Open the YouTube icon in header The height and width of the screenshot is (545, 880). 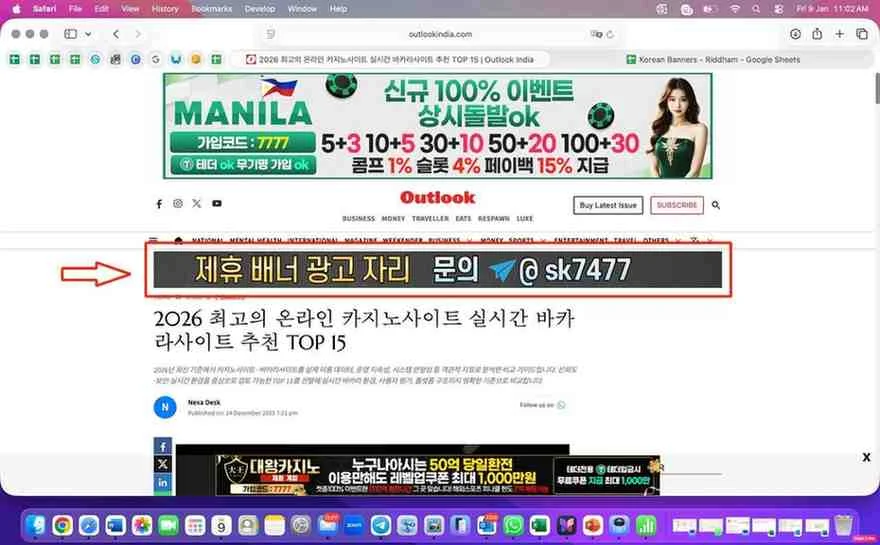217,204
